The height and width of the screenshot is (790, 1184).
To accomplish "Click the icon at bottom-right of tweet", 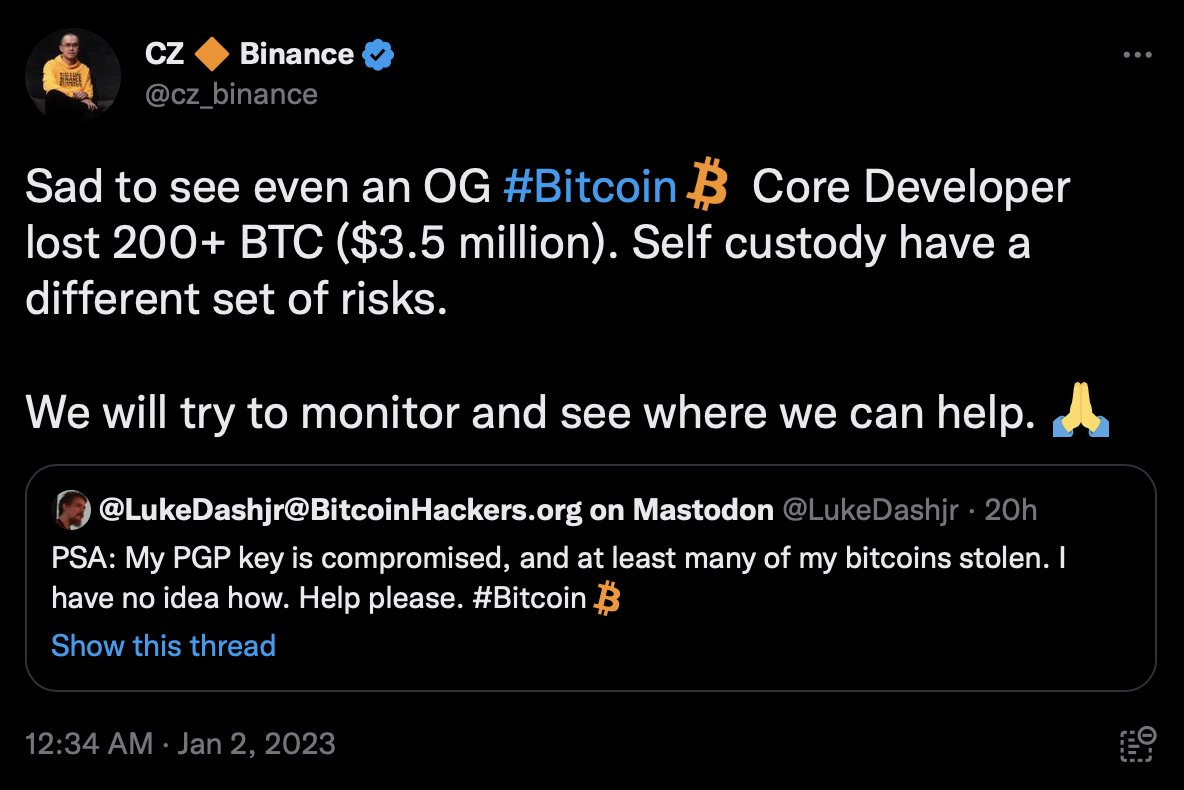I will click(x=1137, y=744).
